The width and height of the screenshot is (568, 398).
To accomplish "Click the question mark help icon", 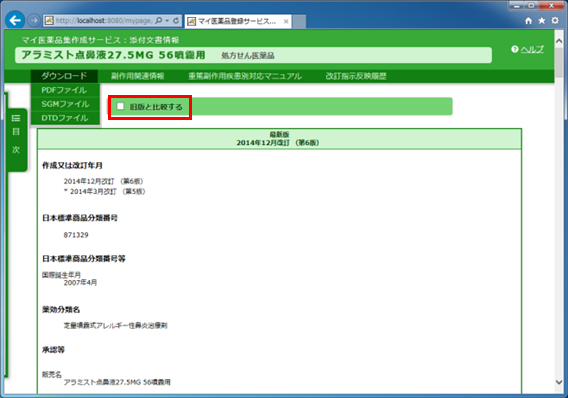I will tap(515, 49).
